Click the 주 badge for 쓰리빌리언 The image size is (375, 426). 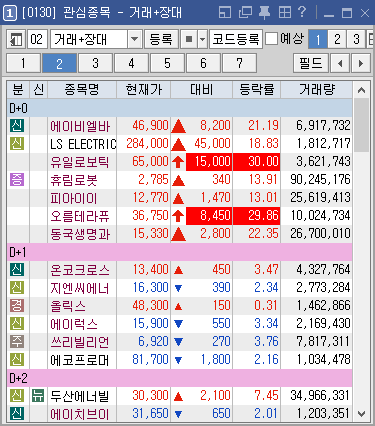click(x=17, y=341)
